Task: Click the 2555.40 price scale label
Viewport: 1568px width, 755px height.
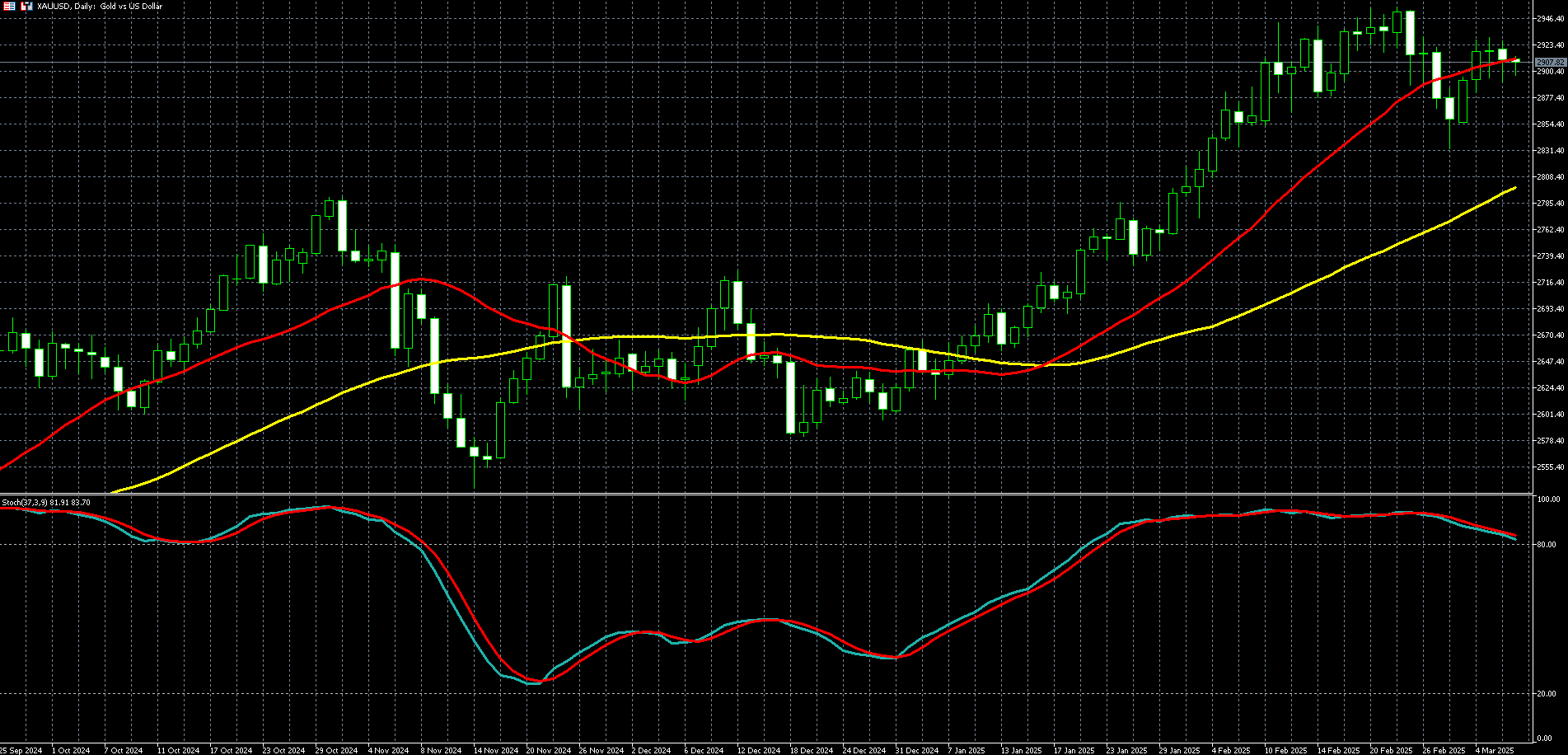Action: click(1550, 467)
